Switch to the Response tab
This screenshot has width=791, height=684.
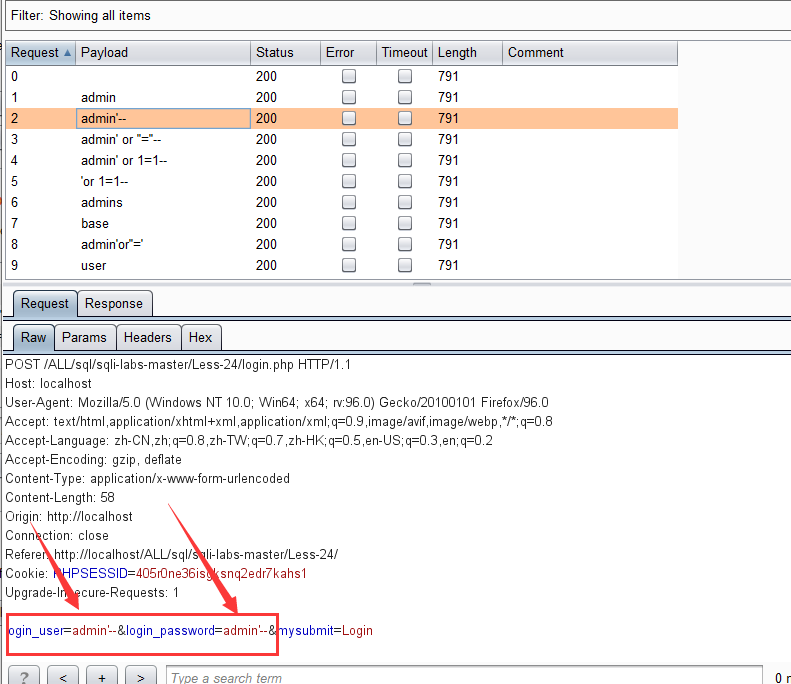click(x=114, y=304)
